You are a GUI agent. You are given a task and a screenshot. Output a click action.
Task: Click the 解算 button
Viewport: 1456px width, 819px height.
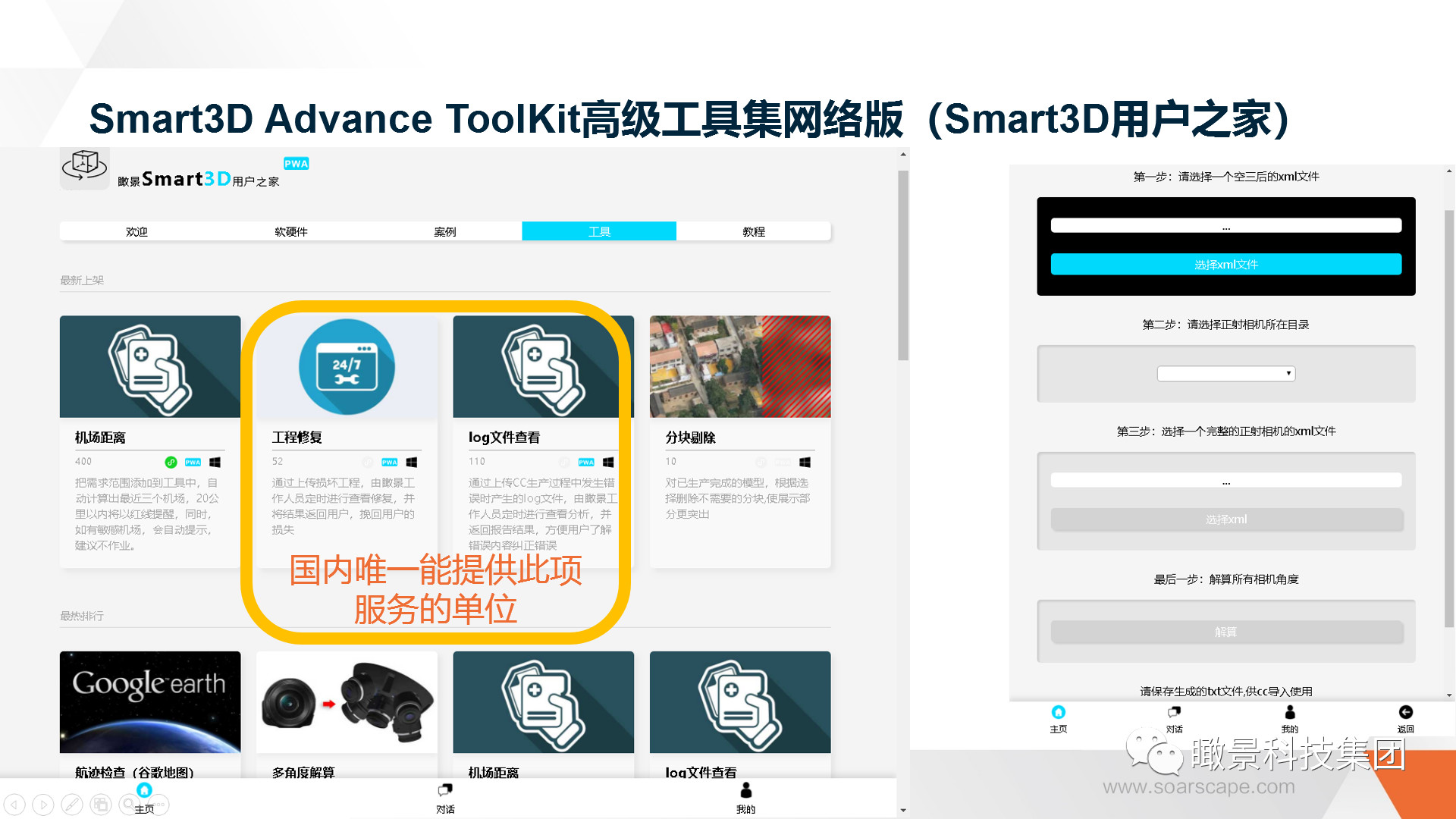coord(1225,632)
